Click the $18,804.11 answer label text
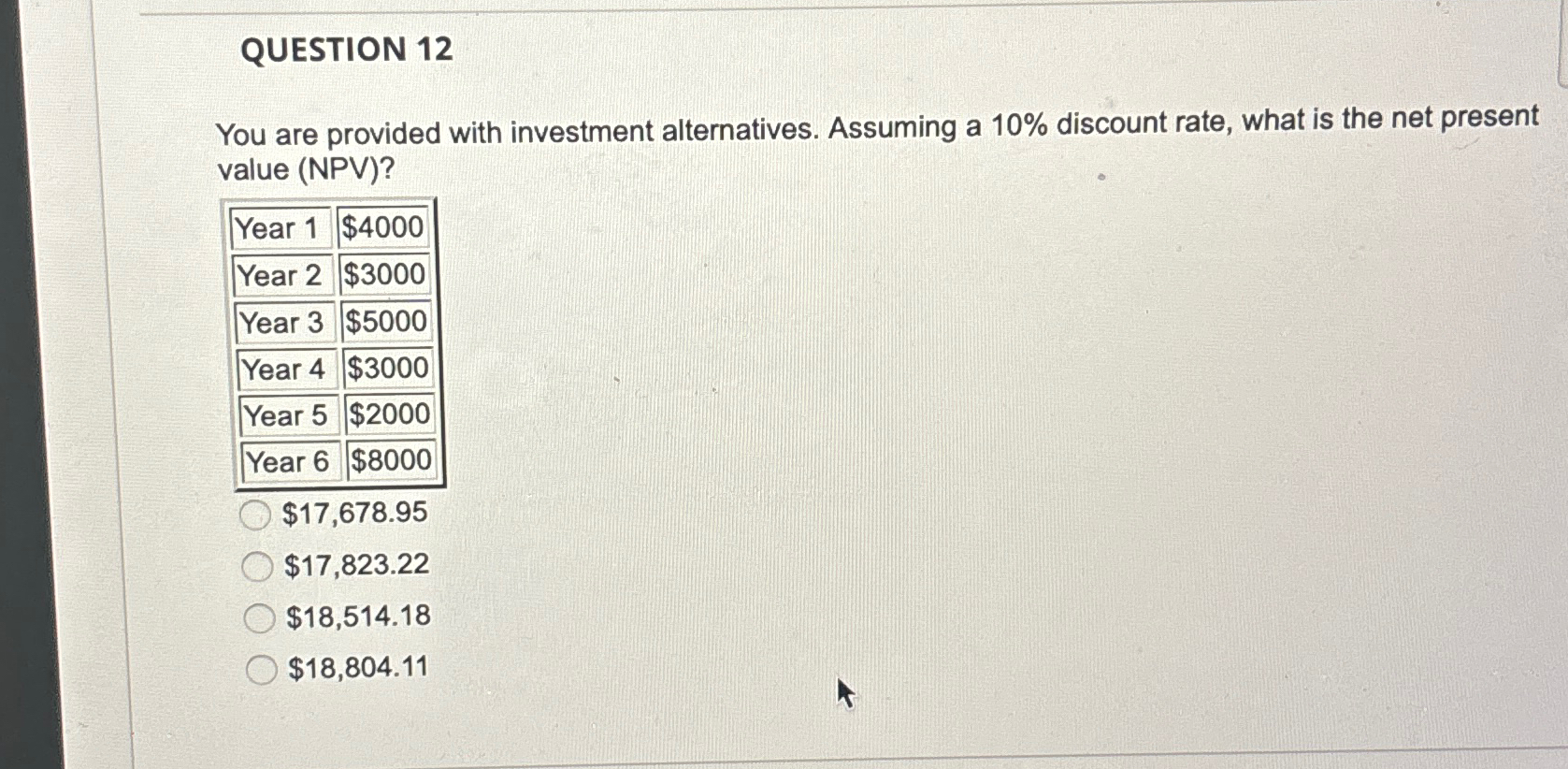The width and height of the screenshot is (1568, 769). 356,666
